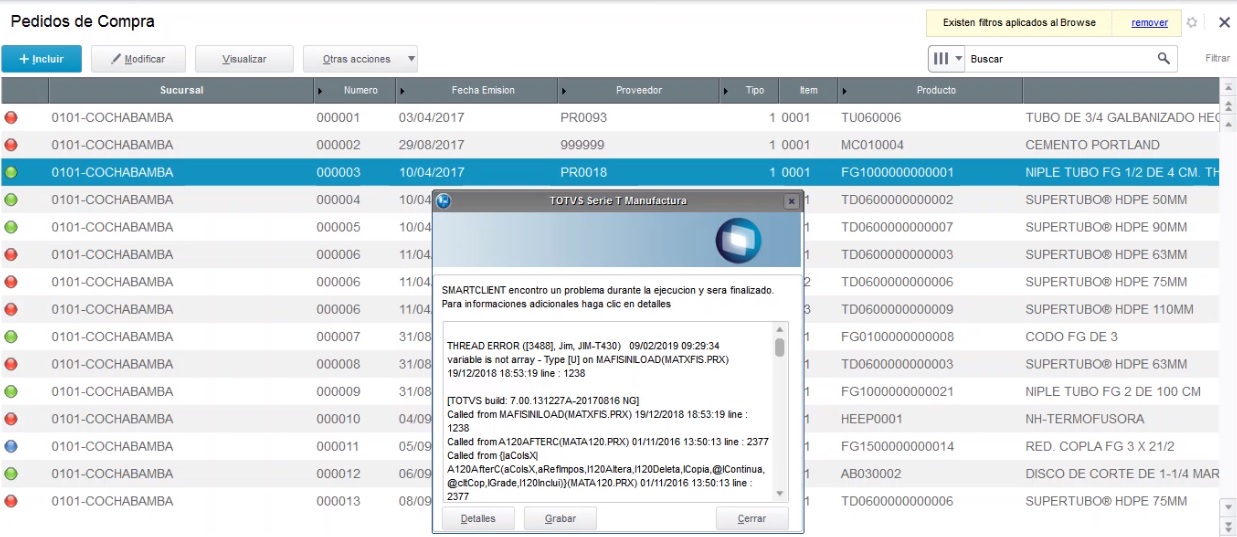Close the TOTVS error dialog with X
1237x537 pixels.
point(791,201)
